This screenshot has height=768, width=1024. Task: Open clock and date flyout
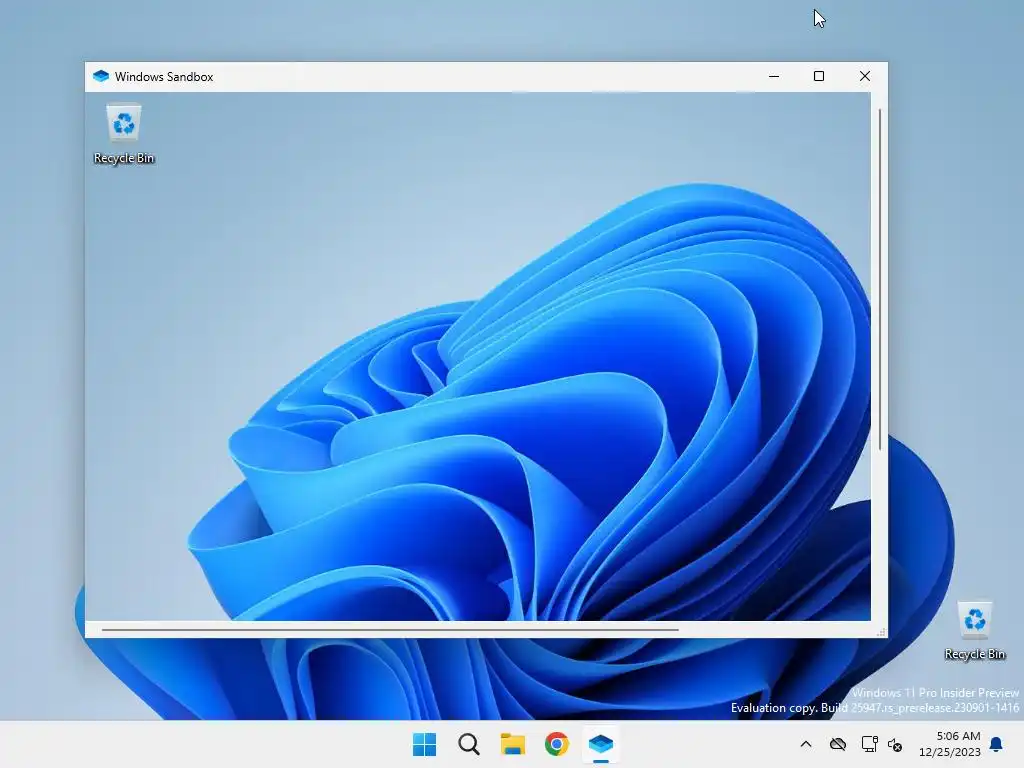pyautogui.click(x=950, y=744)
